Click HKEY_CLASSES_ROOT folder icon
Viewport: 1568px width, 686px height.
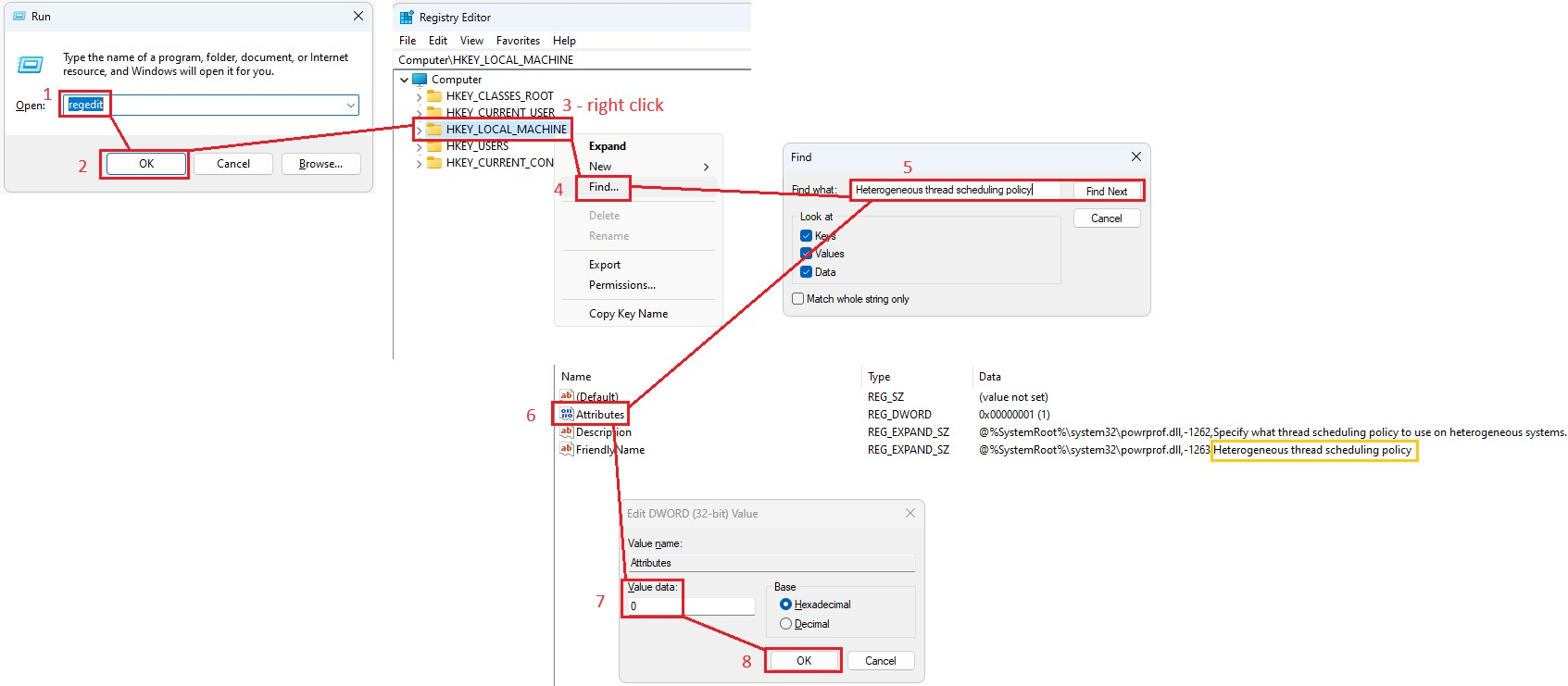pos(434,96)
